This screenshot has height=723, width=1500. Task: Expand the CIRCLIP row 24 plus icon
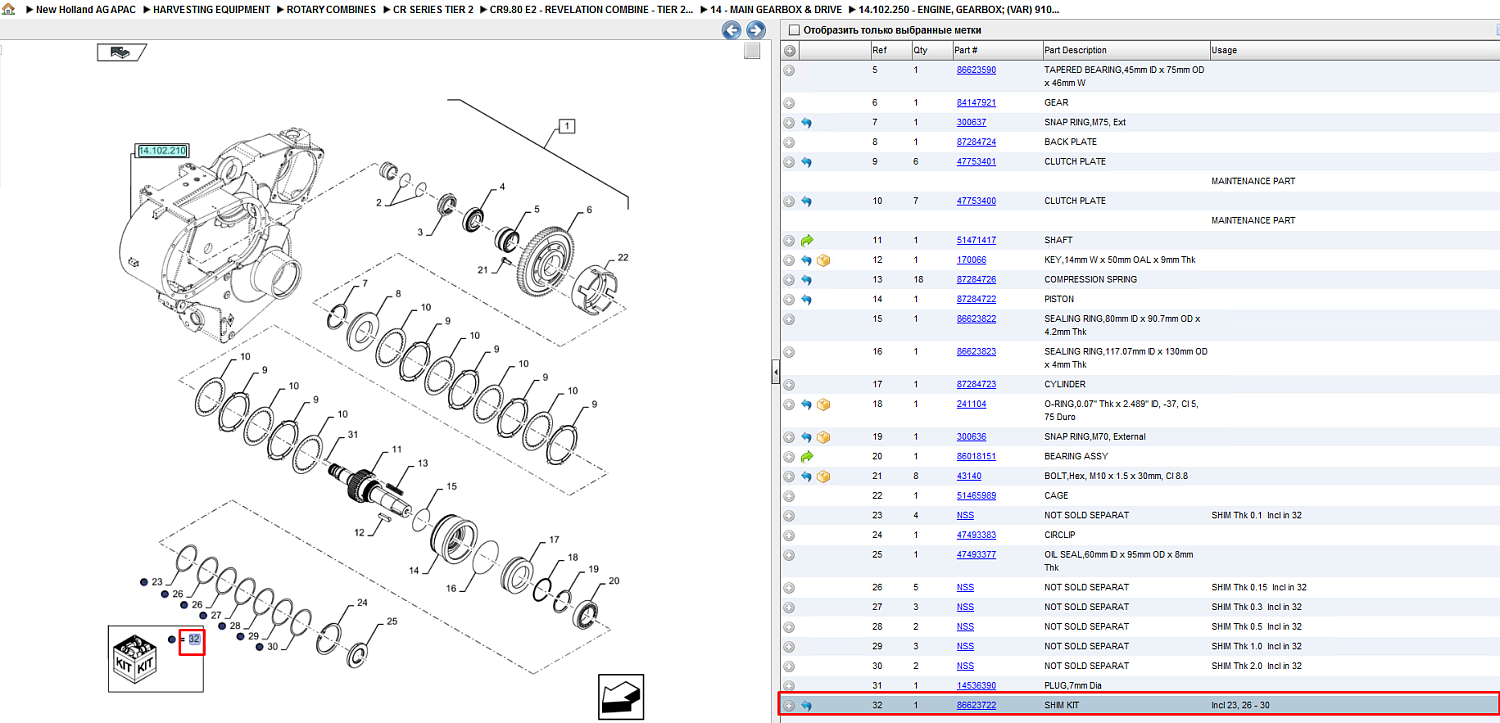coord(789,535)
